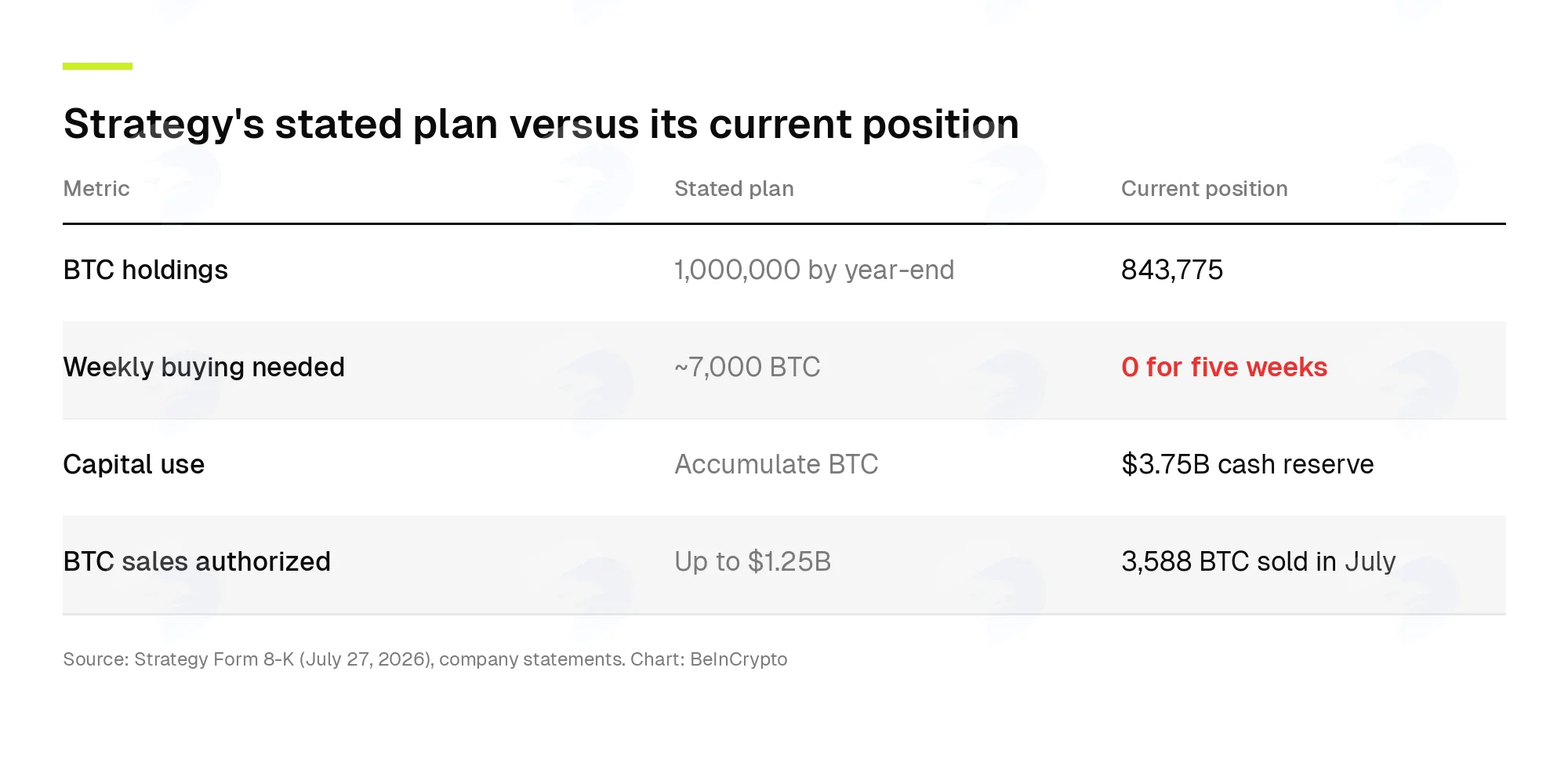Screen dimensions: 1568x762
Task: Click the Current position column header
Action: pyautogui.click(x=1204, y=189)
